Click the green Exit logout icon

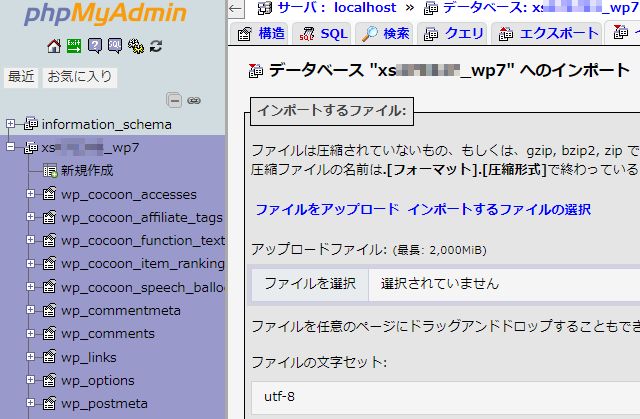[74, 46]
